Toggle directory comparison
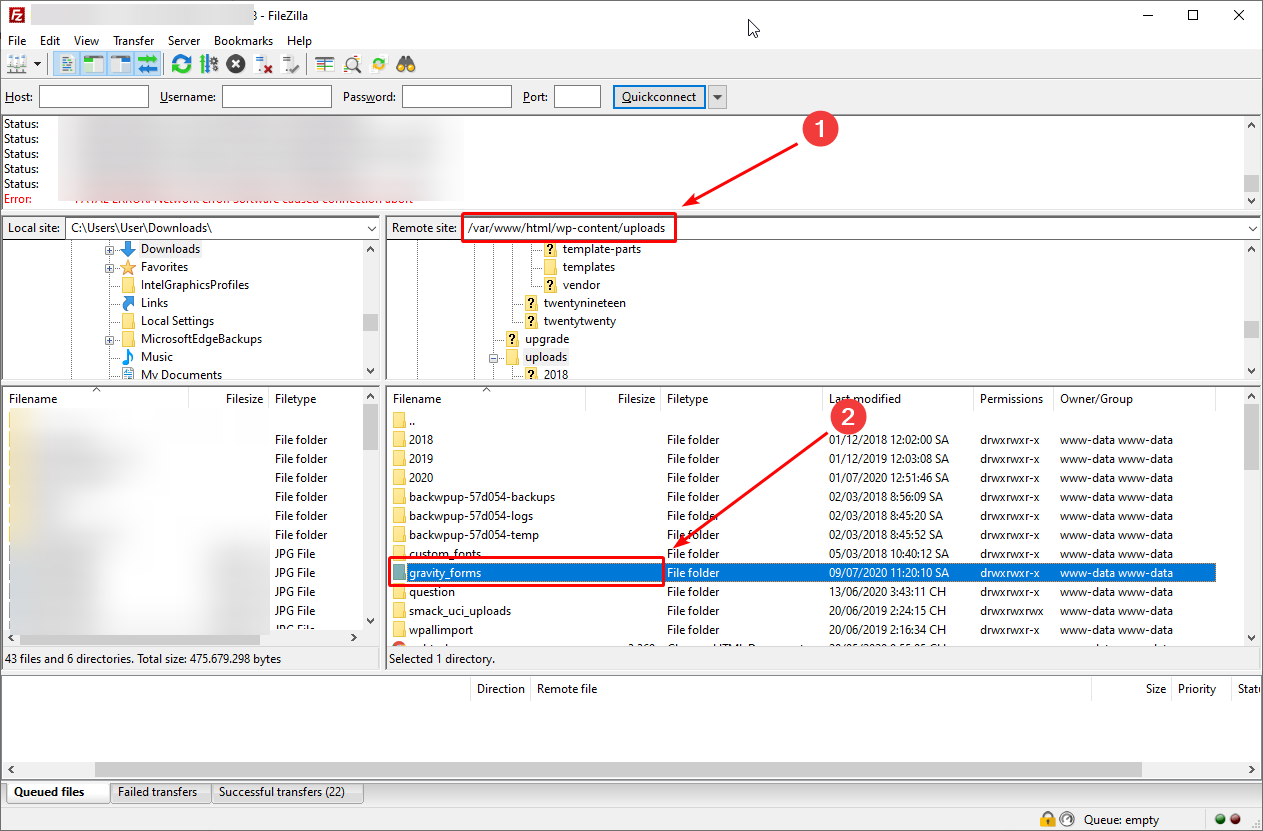 (x=352, y=64)
